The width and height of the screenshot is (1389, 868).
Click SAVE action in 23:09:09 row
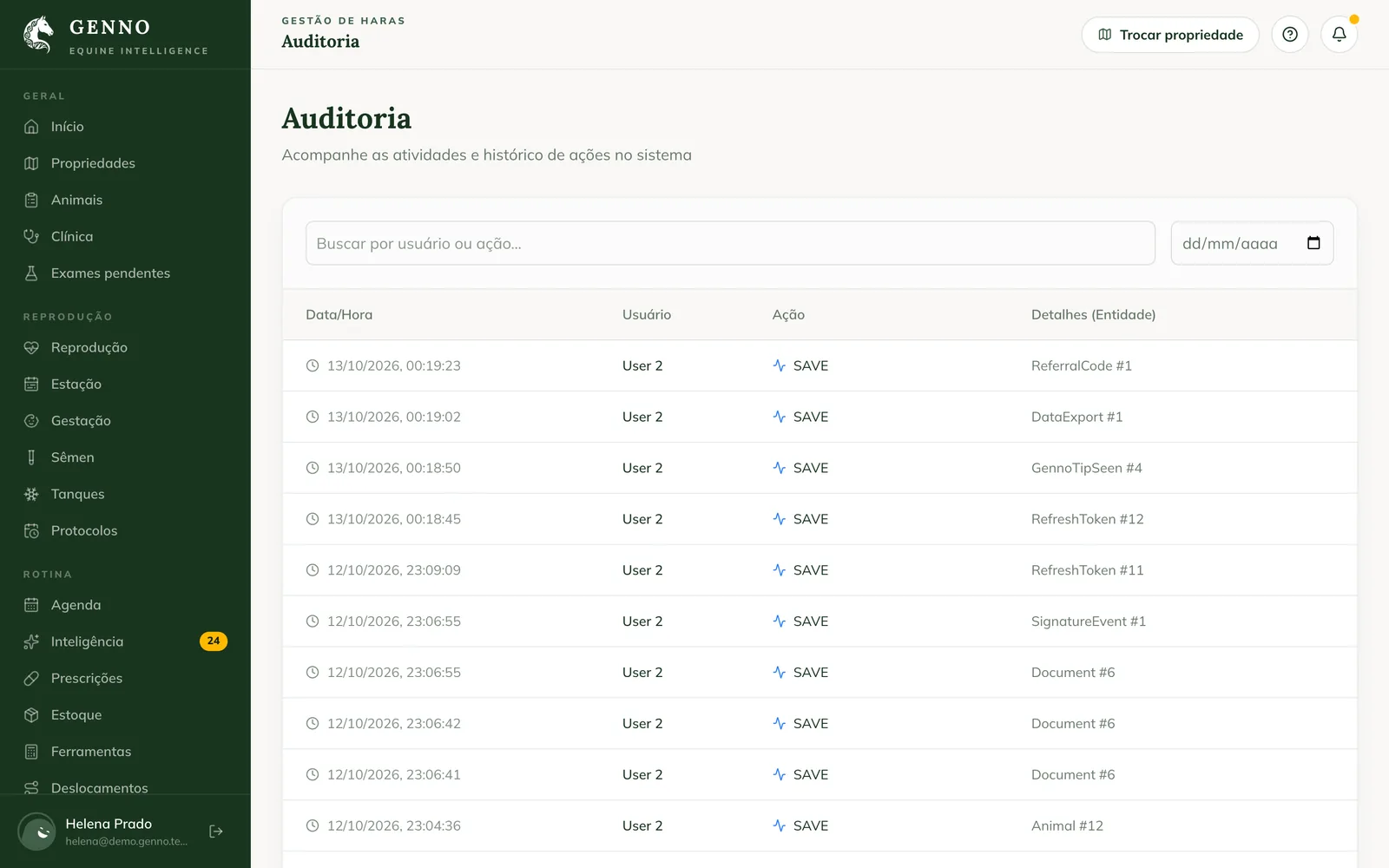tap(811, 570)
